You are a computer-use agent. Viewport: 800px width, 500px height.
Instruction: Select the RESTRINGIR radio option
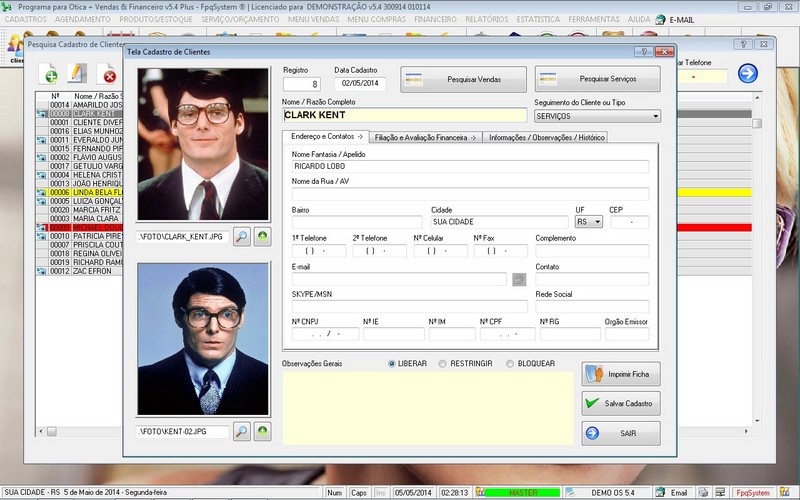pyautogui.click(x=443, y=364)
